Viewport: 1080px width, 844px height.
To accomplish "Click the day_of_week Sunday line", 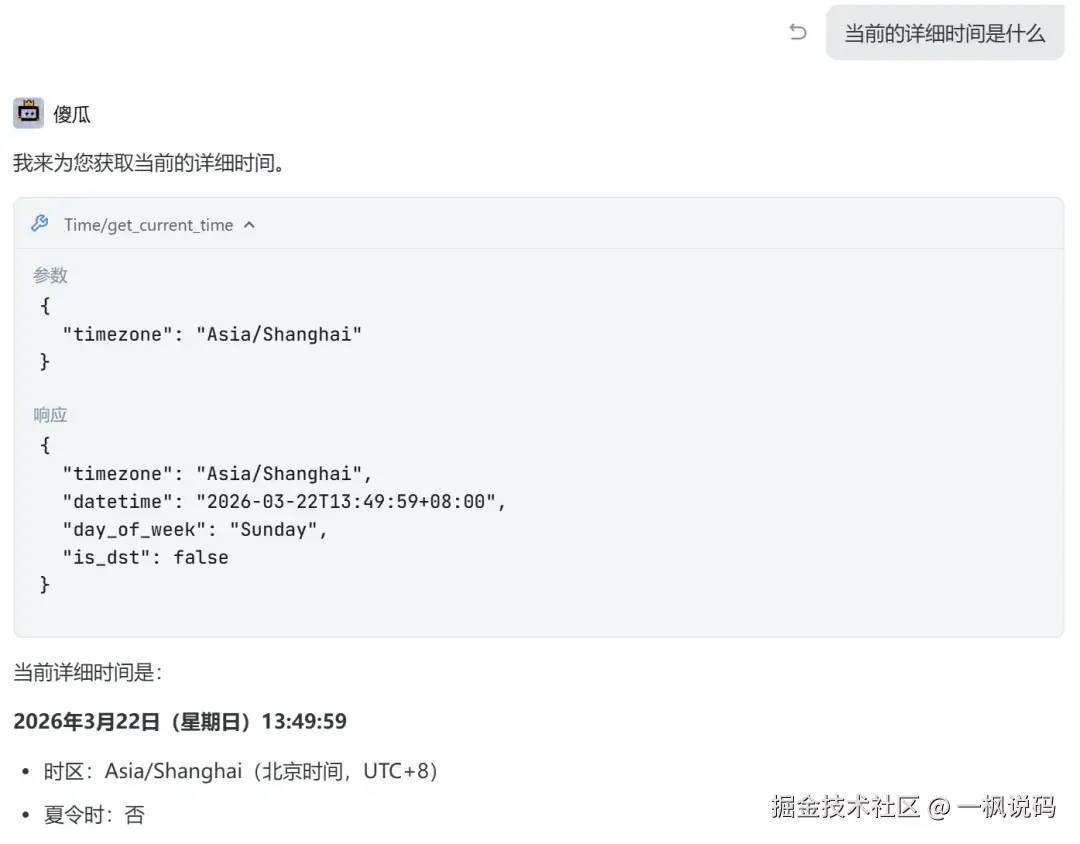I will 195,529.
